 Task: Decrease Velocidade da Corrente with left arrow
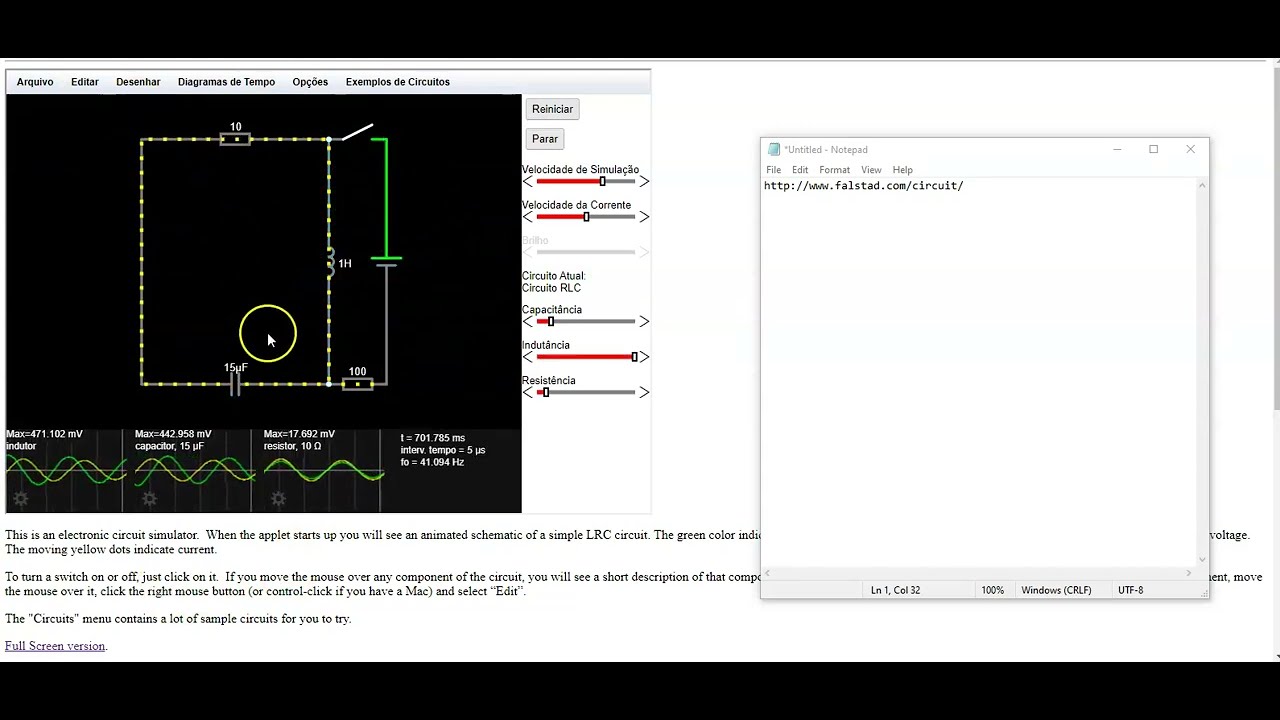click(x=528, y=217)
